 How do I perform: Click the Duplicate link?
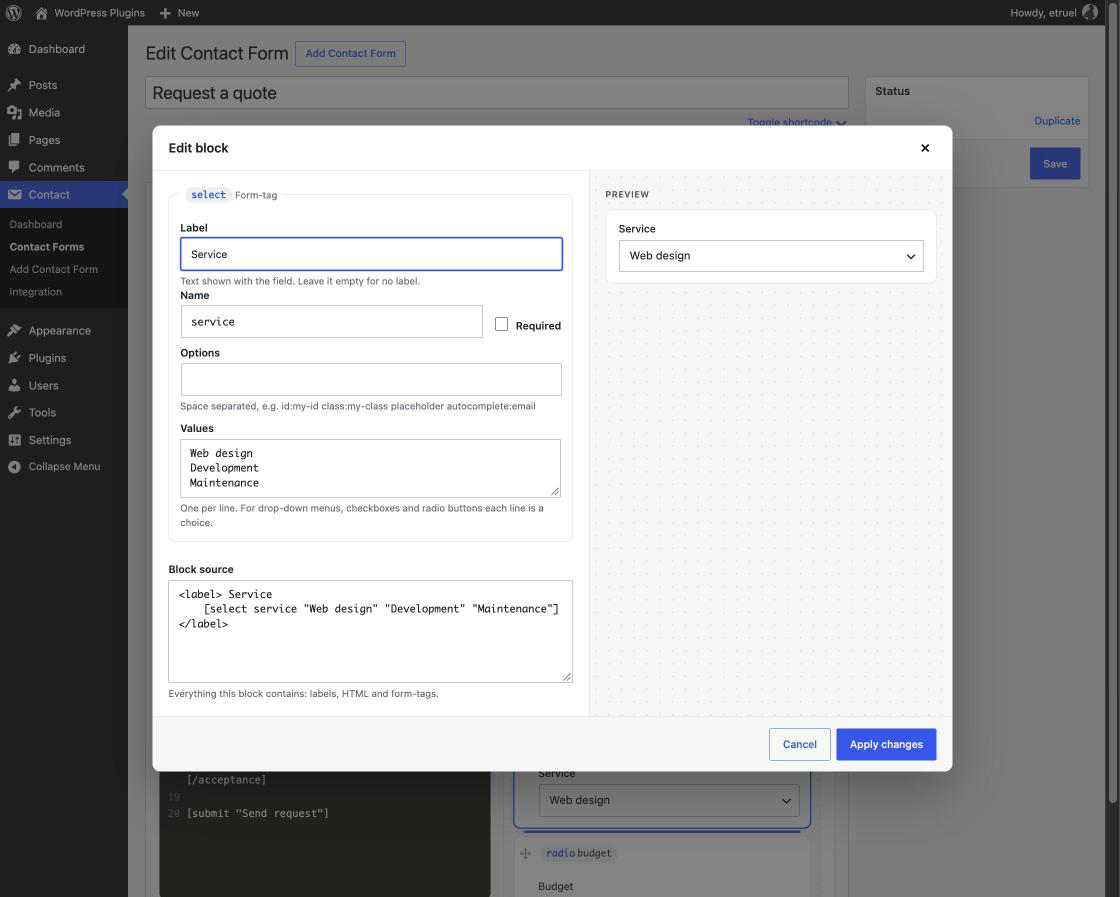click(x=1057, y=121)
